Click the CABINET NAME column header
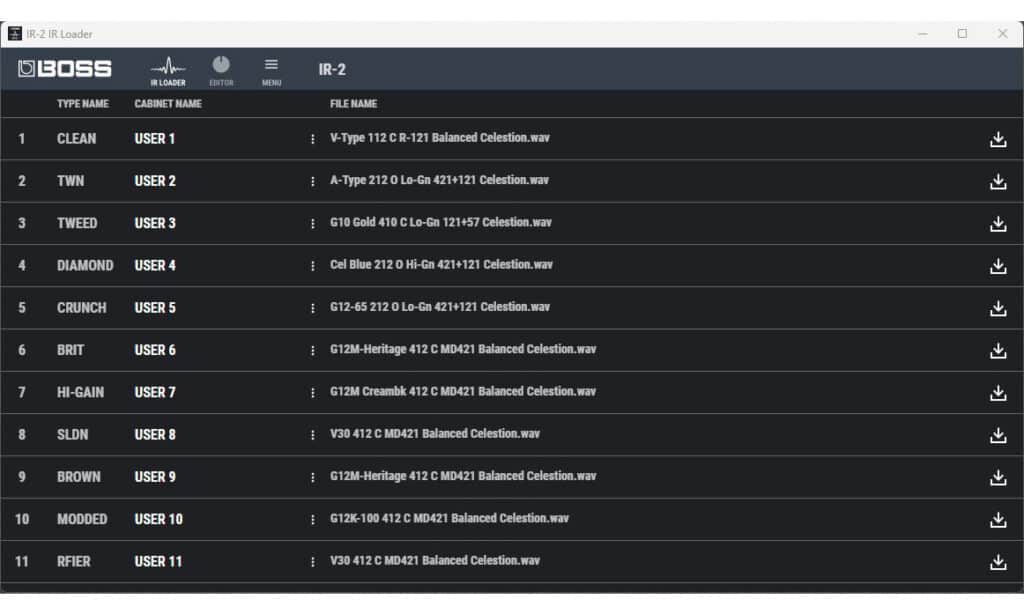 [x=168, y=103]
